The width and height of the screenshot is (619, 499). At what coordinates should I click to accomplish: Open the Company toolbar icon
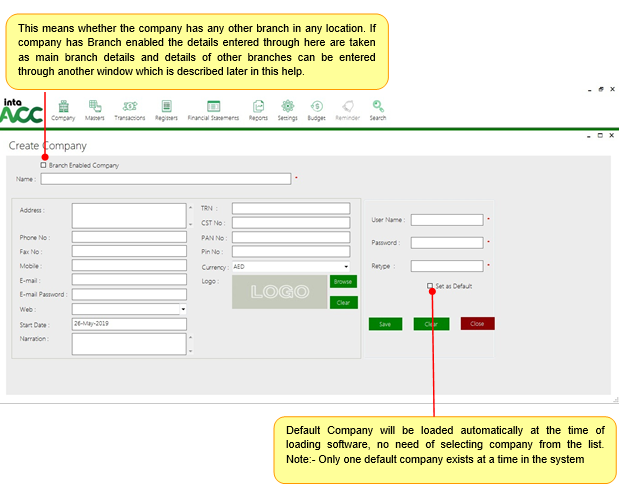(x=63, y=106)
